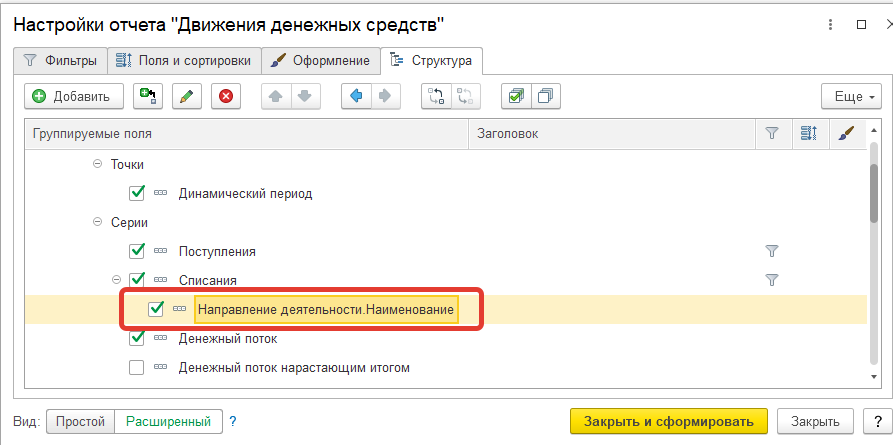Switch to the Фильтры tab
The width and height of the screenshot is (893, 445).
click(60, 61)
